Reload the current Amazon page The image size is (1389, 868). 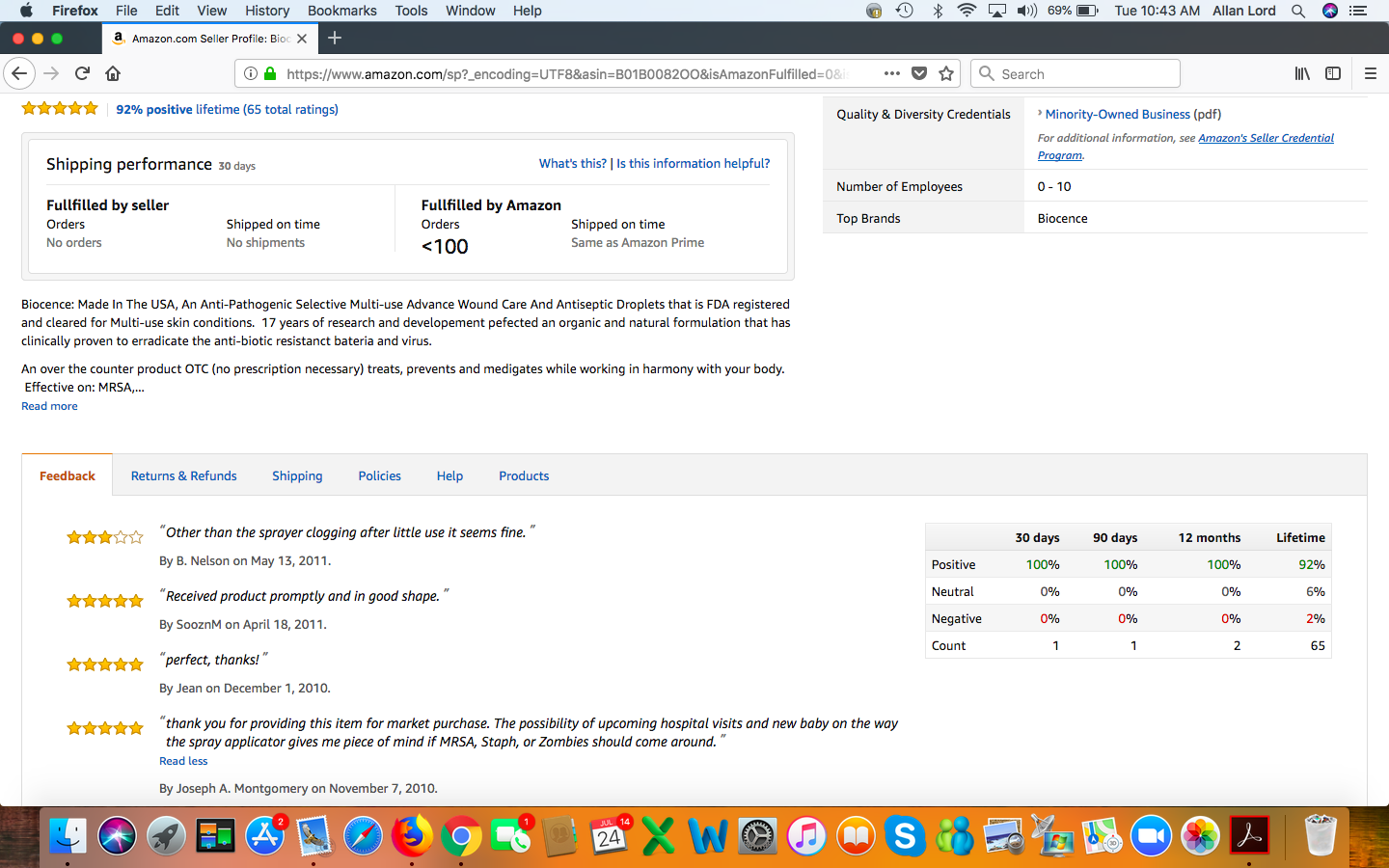tap(82, 73)
